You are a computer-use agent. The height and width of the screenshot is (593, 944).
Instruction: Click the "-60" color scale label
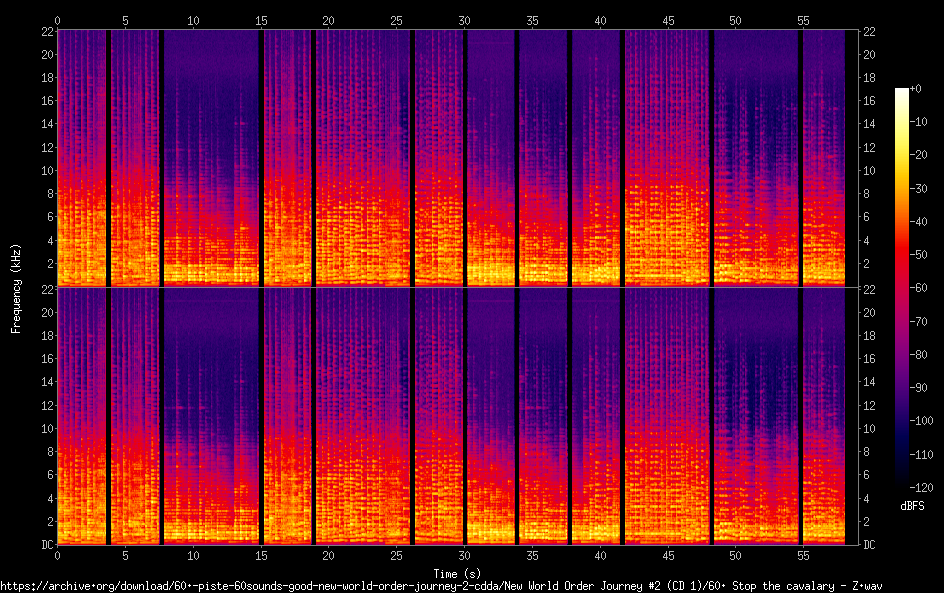pyautogui.click(x=919, y=288)
